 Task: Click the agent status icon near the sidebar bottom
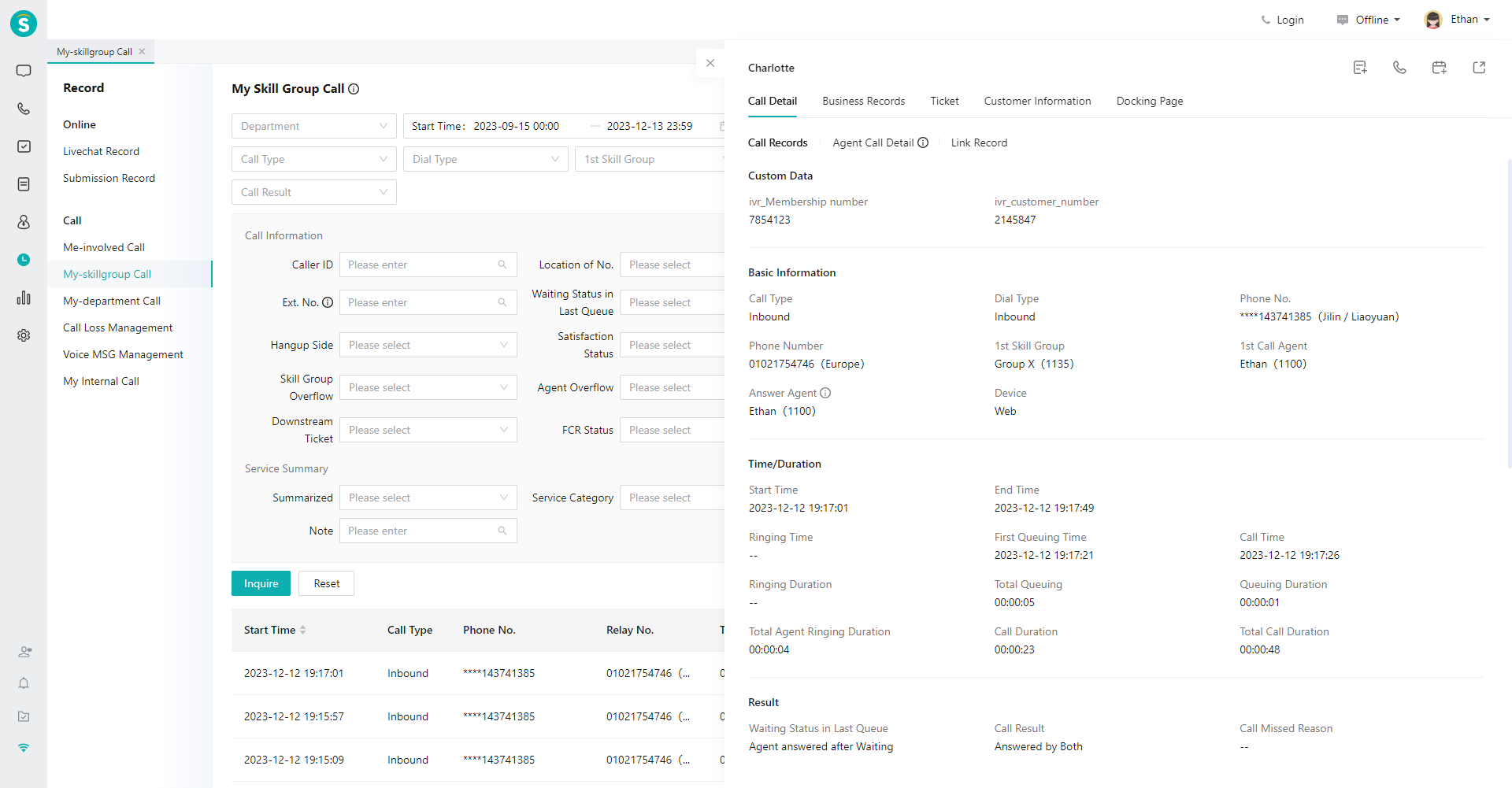(24, 652)
